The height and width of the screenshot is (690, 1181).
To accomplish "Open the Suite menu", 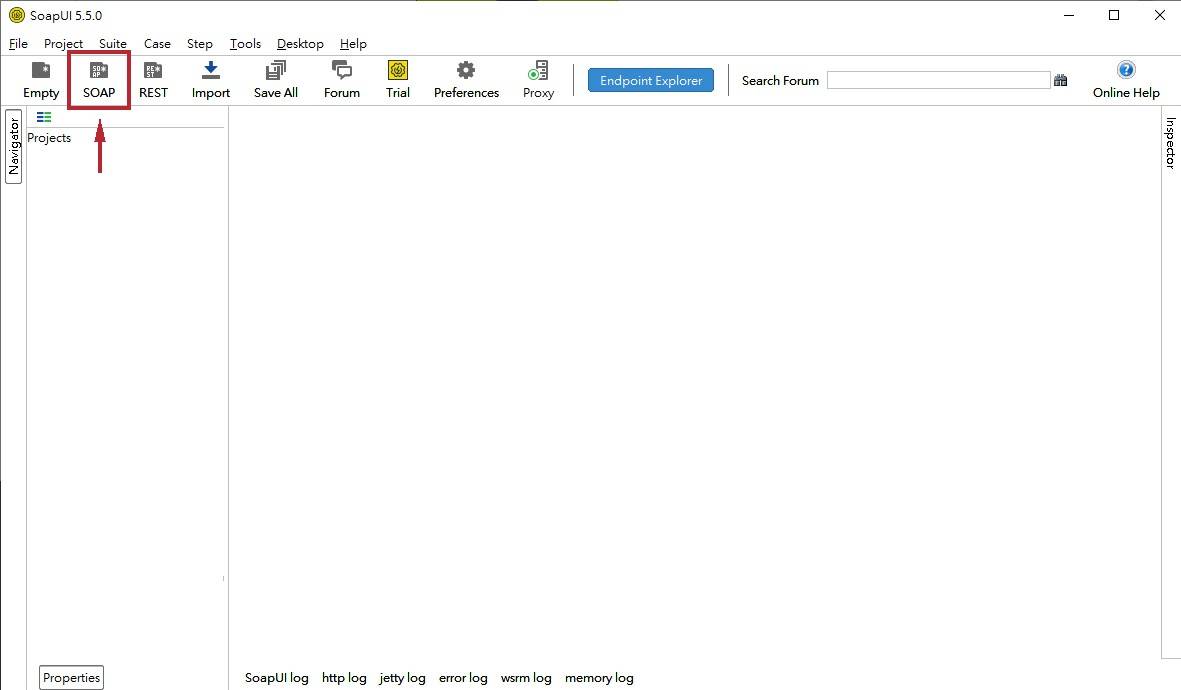I will click(113, 44).
